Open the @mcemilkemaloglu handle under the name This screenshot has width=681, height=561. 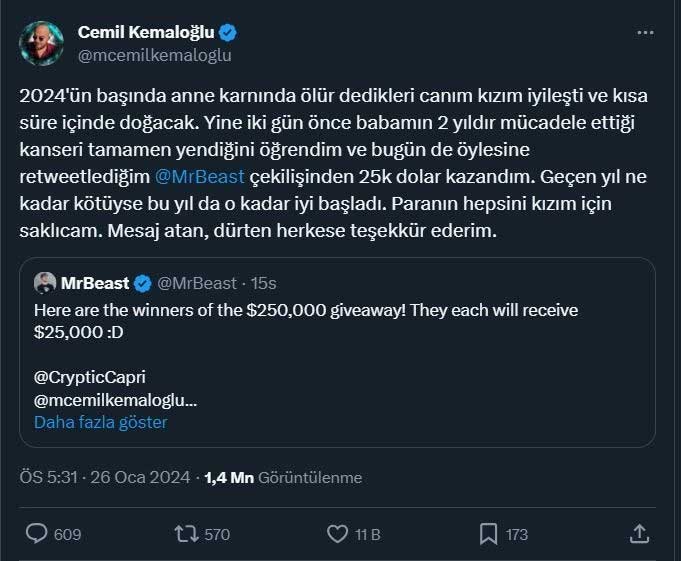(154, 55)
